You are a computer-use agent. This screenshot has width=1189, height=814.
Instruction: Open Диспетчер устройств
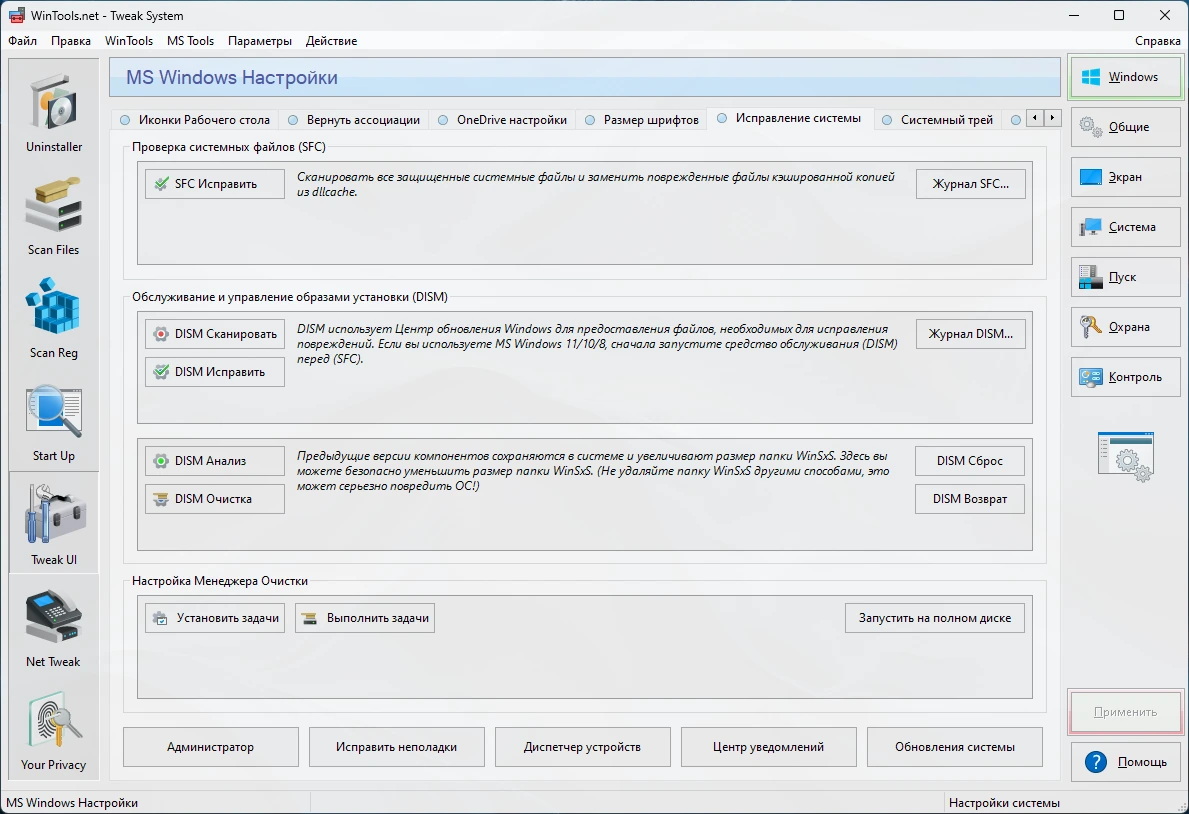pos(582,746)
